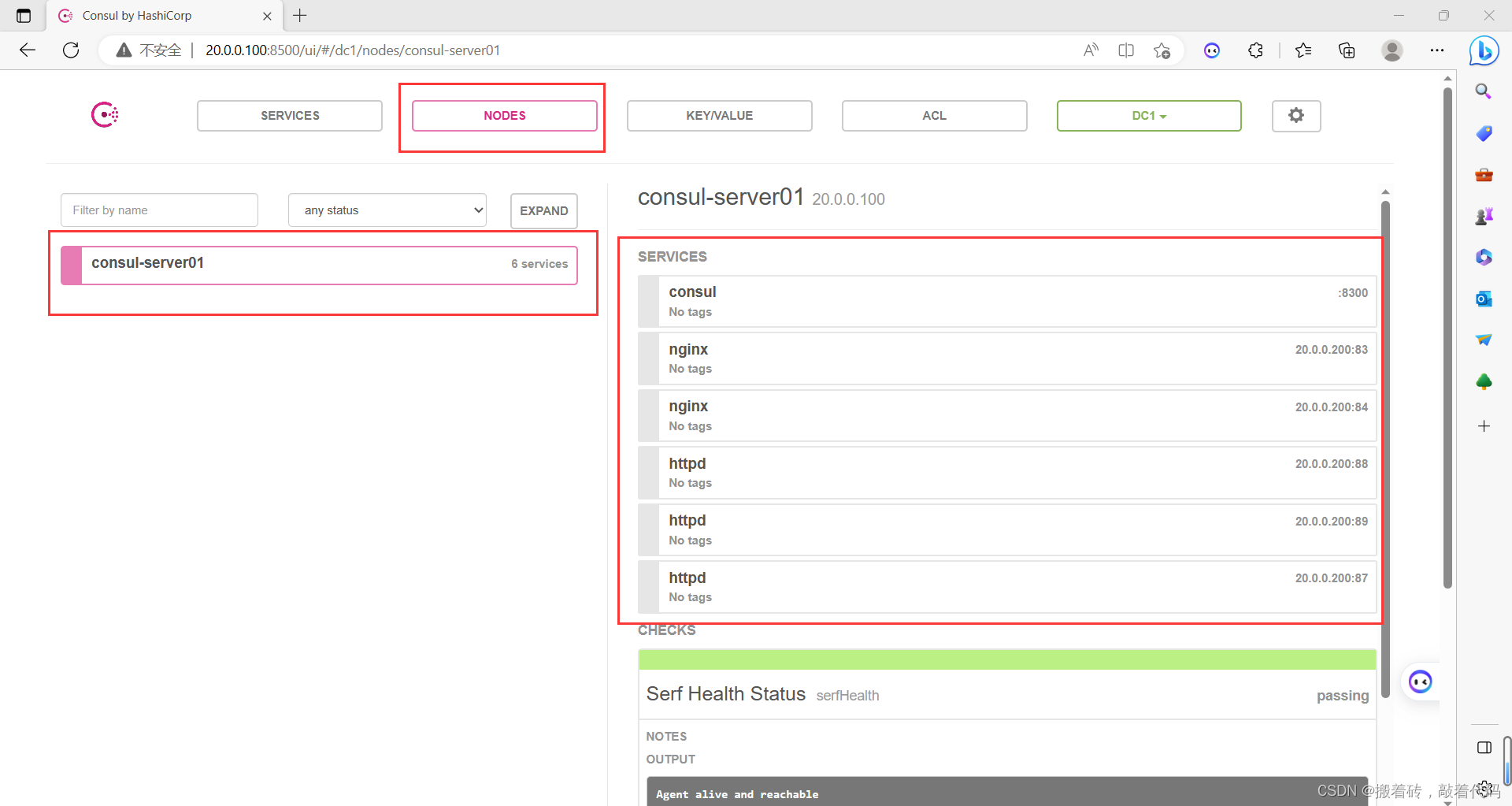Image resolution: width=1512 pixels, height=806 pixels.
Task: Click sidebar search magnifier icon
Action: (x=1484, y=91)
